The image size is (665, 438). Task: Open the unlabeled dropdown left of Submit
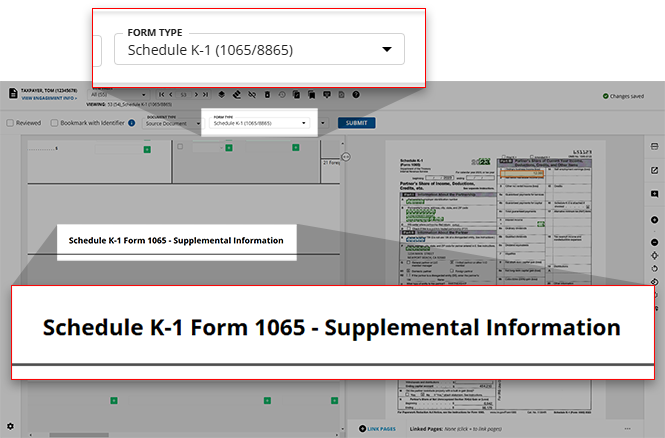coord(323,123)
